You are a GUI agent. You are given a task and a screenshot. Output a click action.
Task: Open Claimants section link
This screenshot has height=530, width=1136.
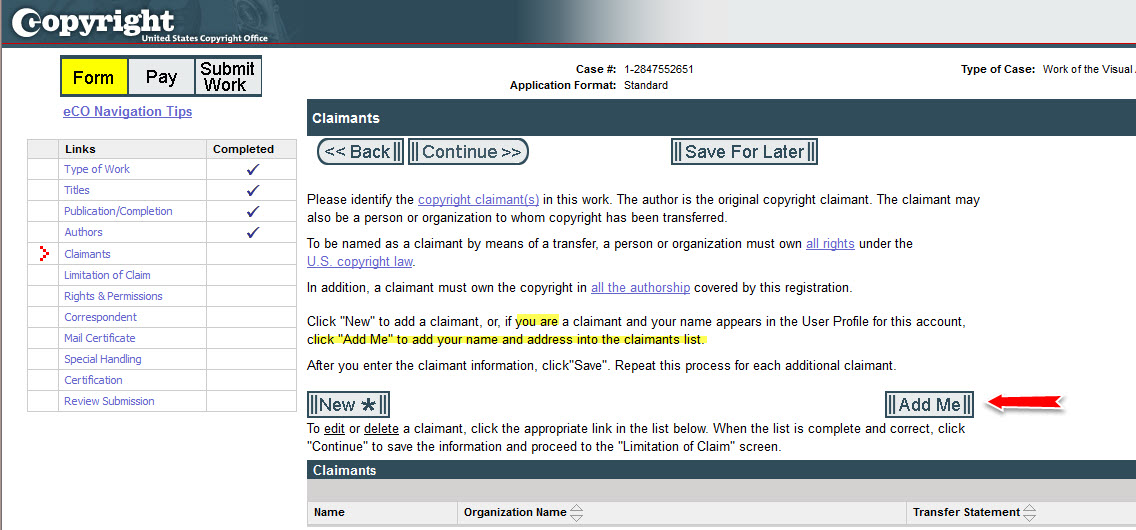pyautogui.click(x=87, y=254)
